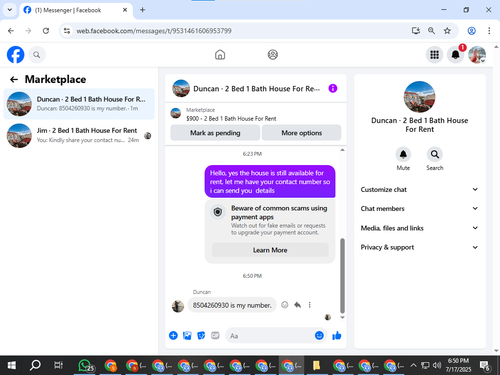Open Chrome profile icon
This screenshot has height=375, width=500.
pos(471,31)
